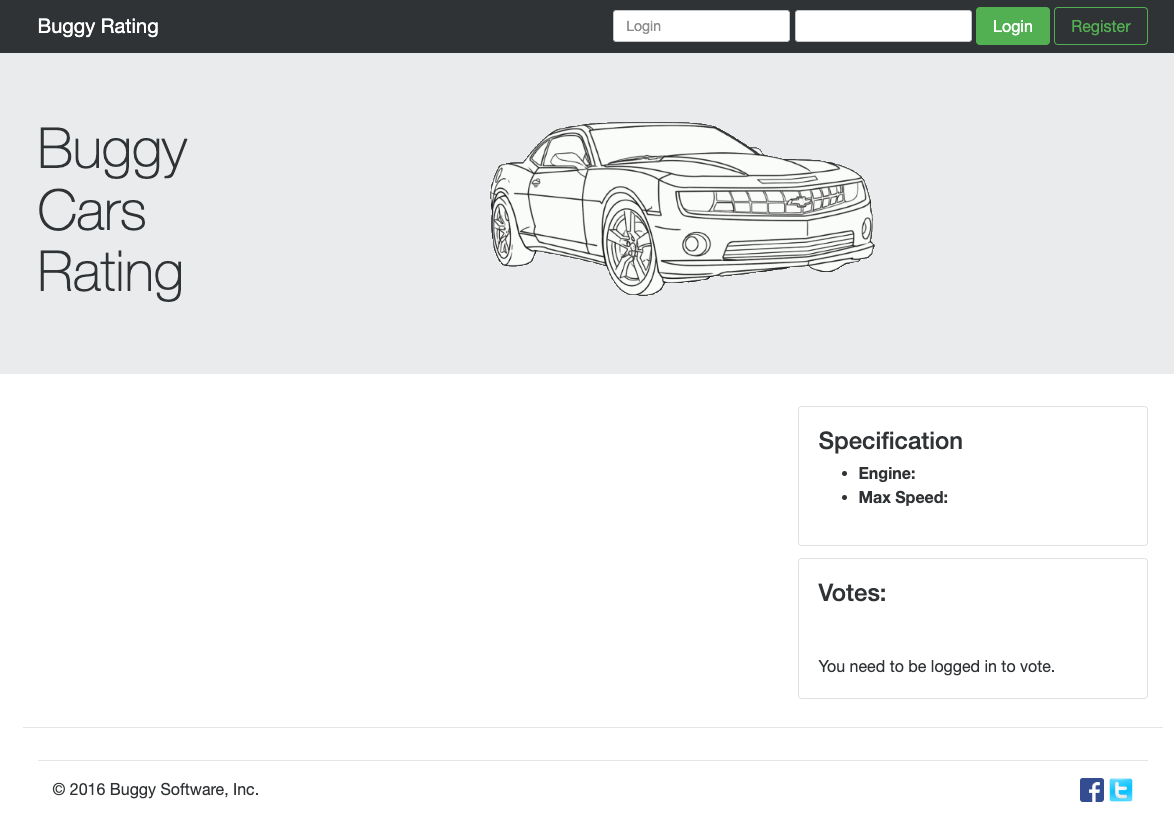Click inside the Votes panel
The height and width of the screenshot is (816, 1174).
972,628
